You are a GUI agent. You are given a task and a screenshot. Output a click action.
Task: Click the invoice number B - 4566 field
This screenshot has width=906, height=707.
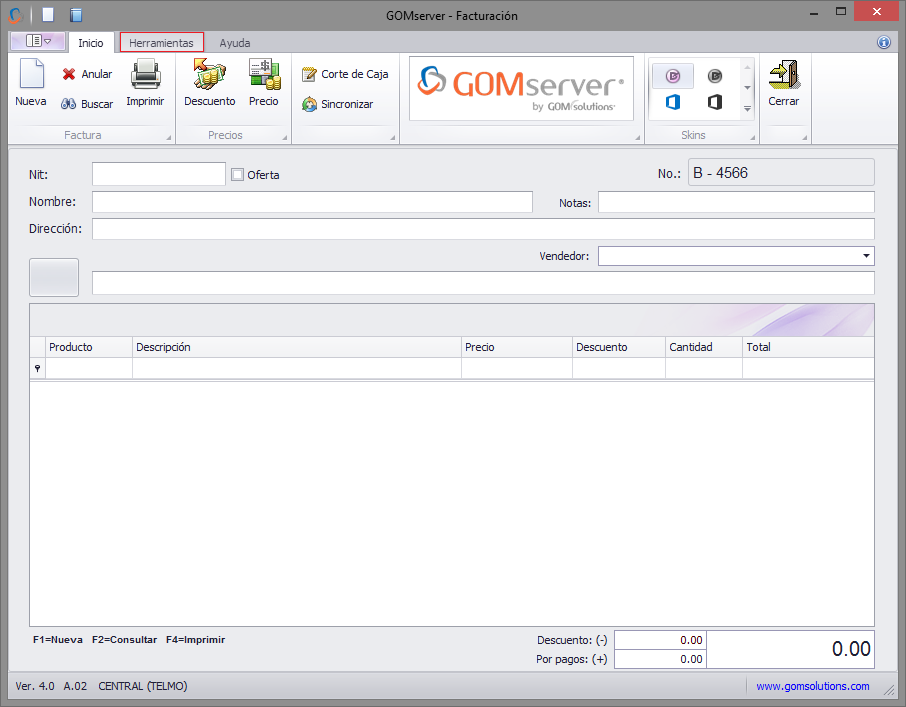point(781,172)
